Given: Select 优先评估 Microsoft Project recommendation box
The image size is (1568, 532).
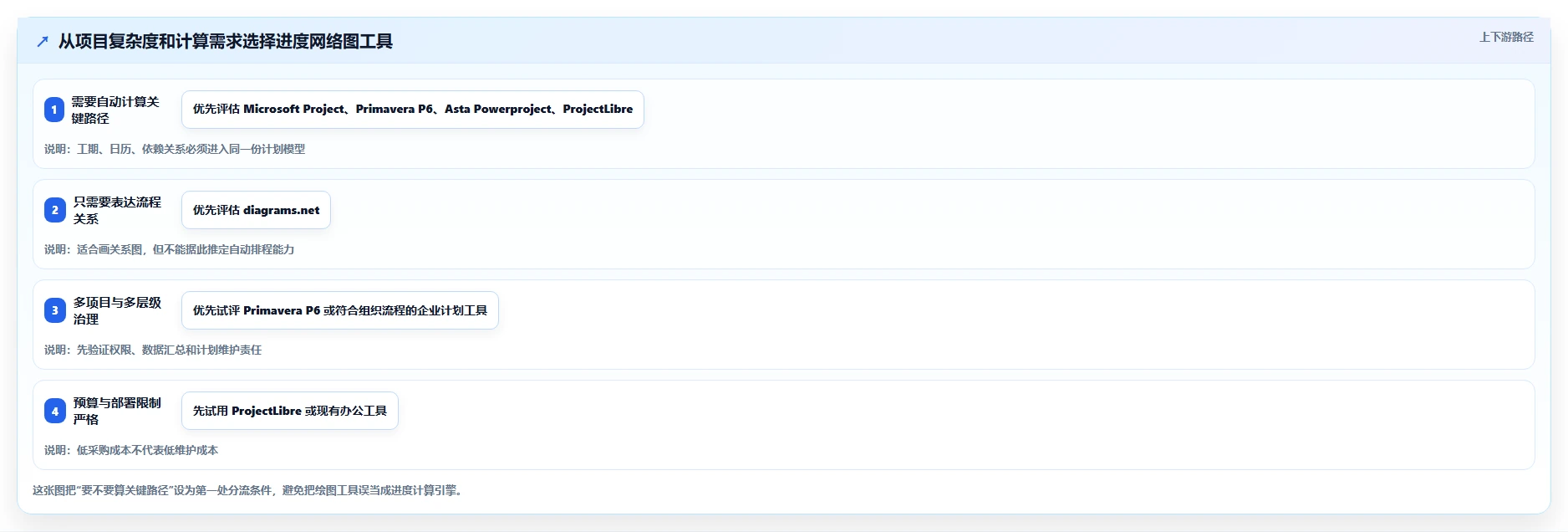Looking at the screenshot, I should [x=413, y=110].
